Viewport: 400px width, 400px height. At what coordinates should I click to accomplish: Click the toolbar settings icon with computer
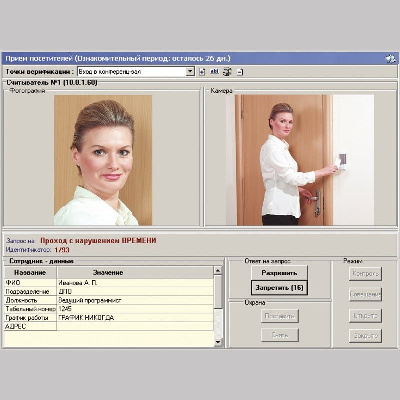click(x=227, y=72)
